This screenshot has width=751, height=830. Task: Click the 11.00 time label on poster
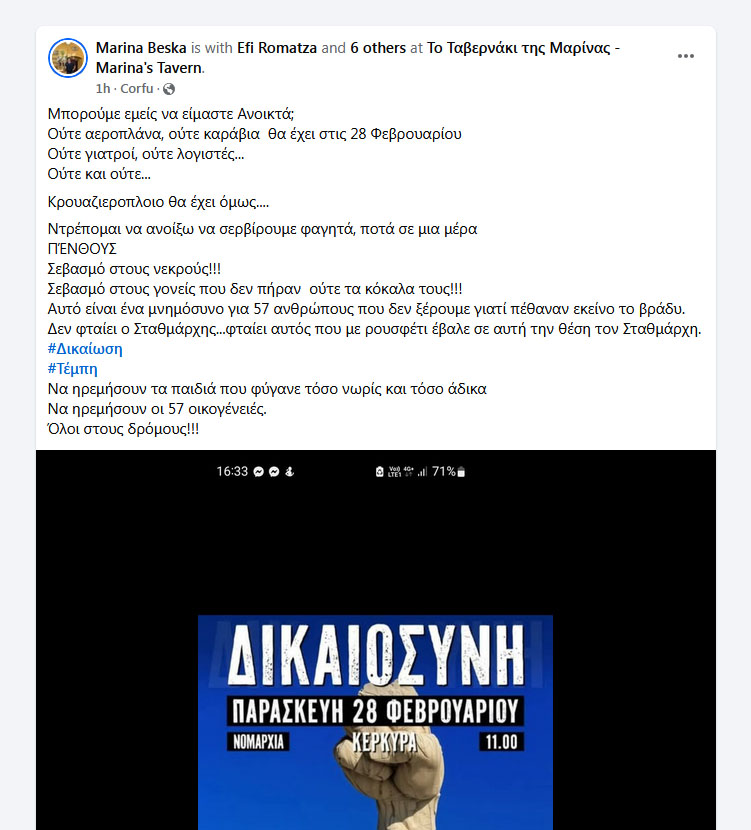pyautogui.click(x=501, y=742)
